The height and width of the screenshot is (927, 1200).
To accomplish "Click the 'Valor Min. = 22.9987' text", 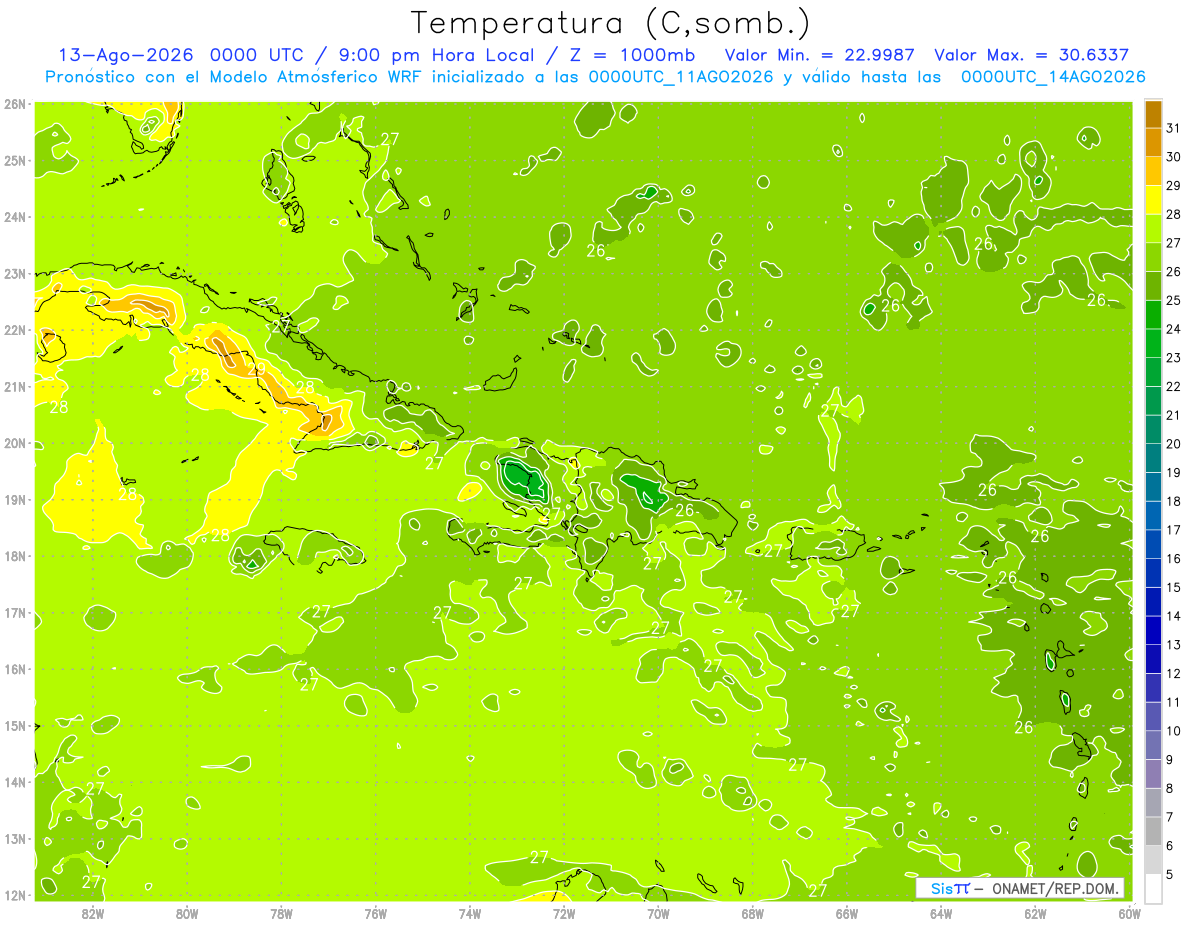I will click(x=820, y=55).
